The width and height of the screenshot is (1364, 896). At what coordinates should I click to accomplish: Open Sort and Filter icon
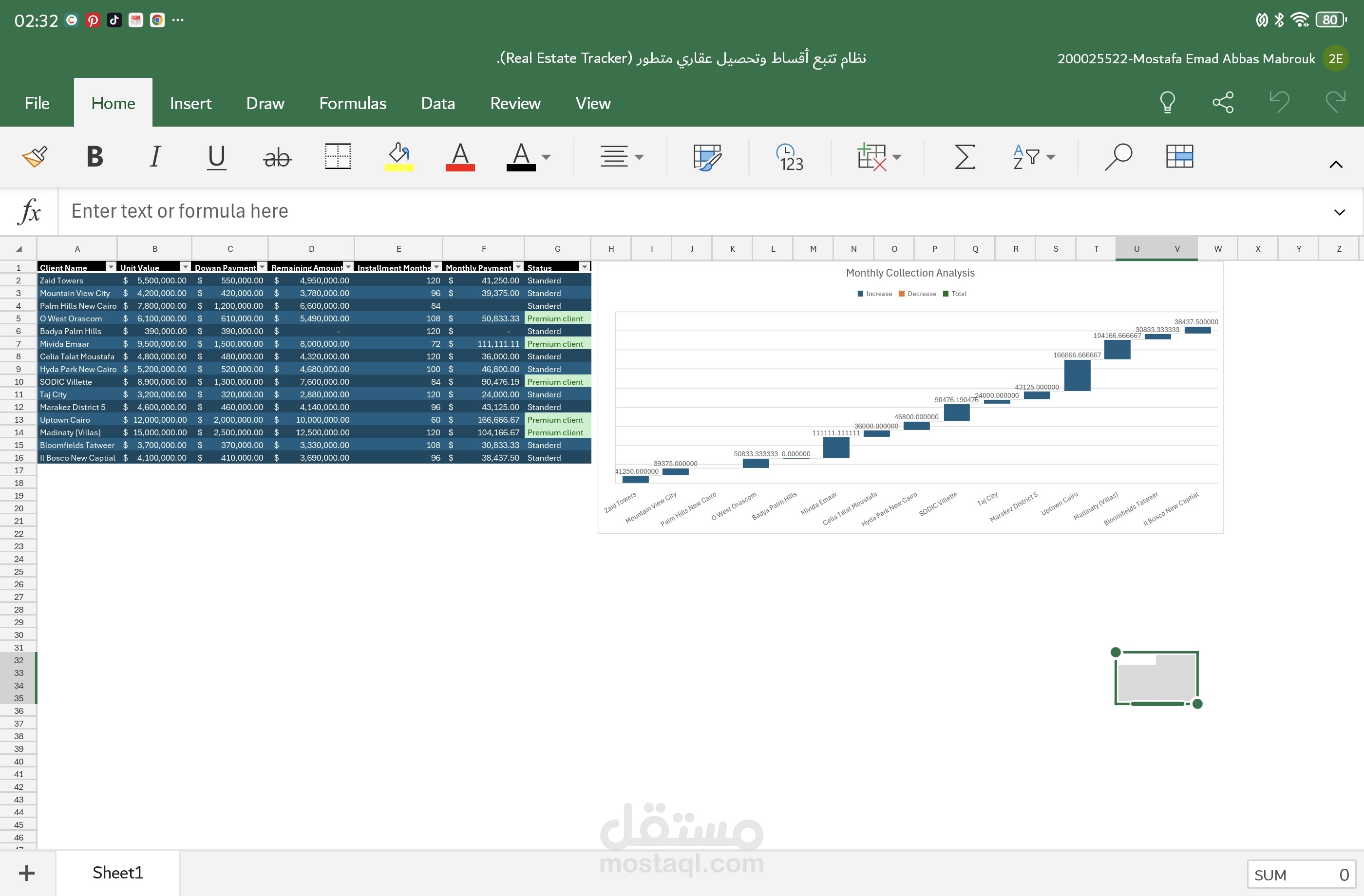[x=1026, y=156]
